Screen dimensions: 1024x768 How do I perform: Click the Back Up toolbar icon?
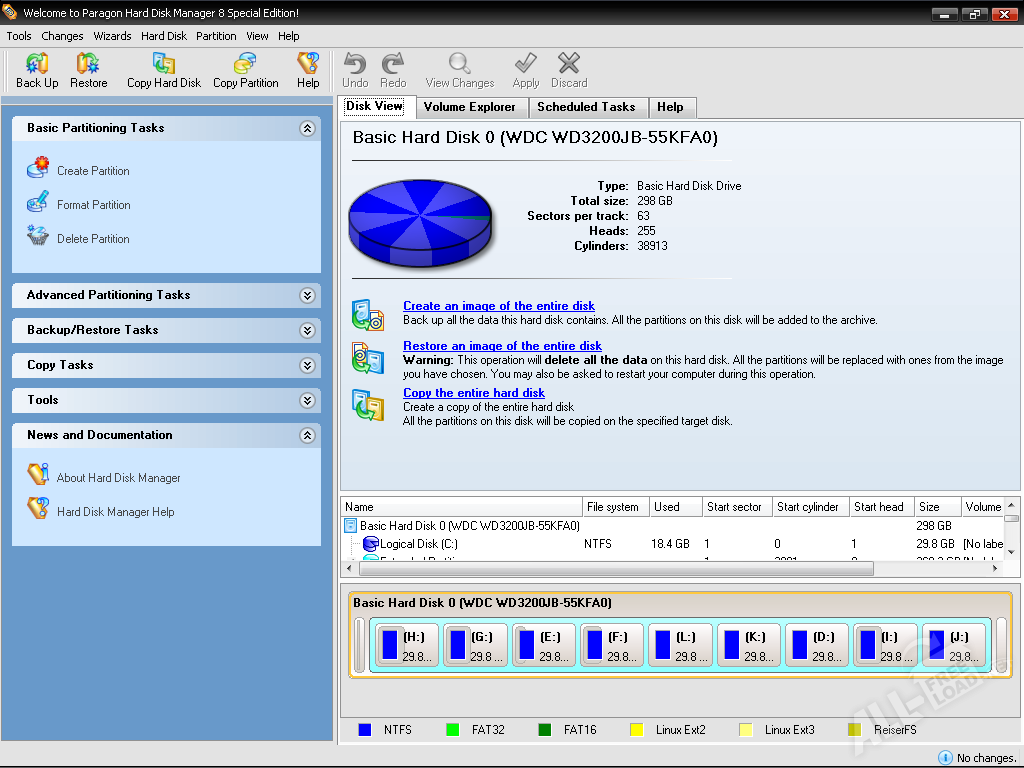tap(37, 64)
